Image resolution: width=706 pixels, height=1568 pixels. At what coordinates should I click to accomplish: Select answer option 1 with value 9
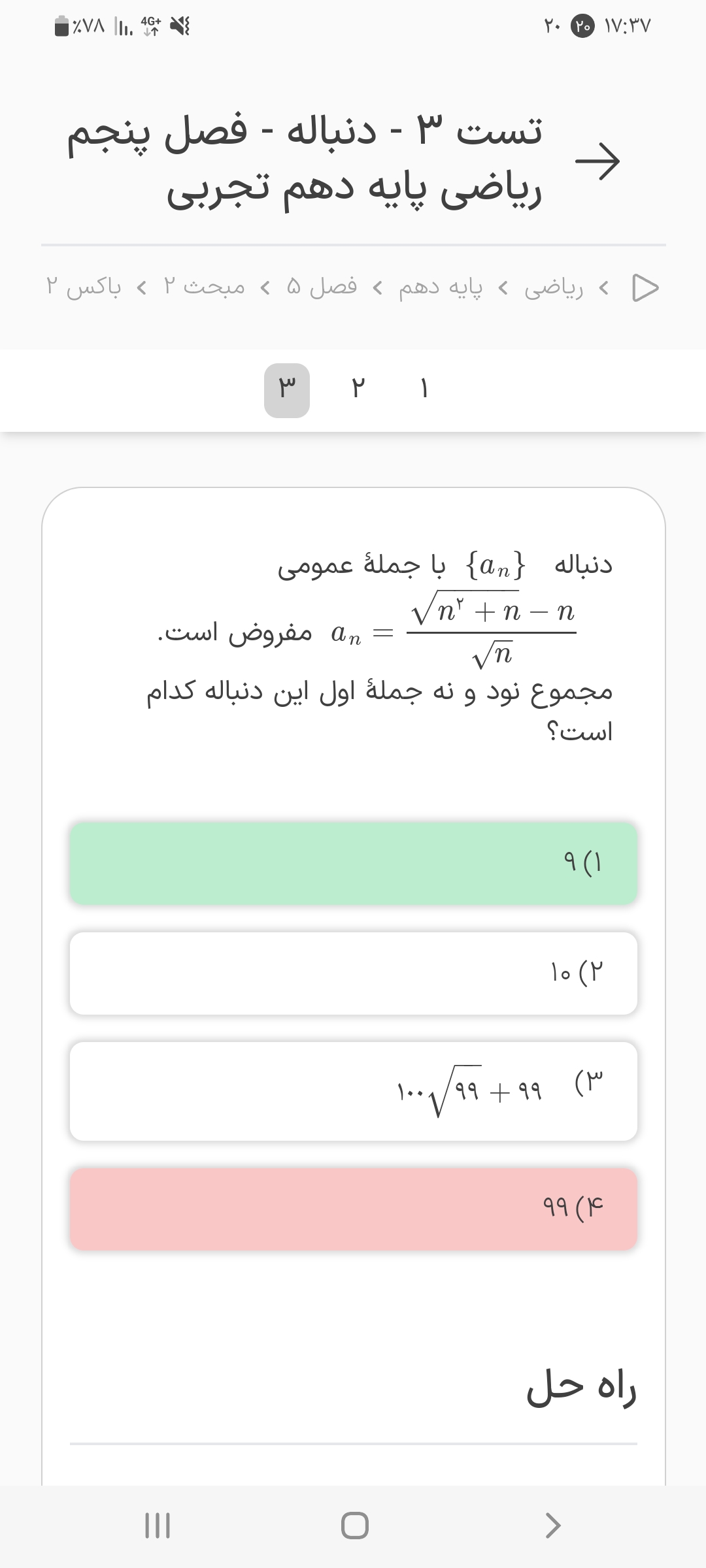353,863
